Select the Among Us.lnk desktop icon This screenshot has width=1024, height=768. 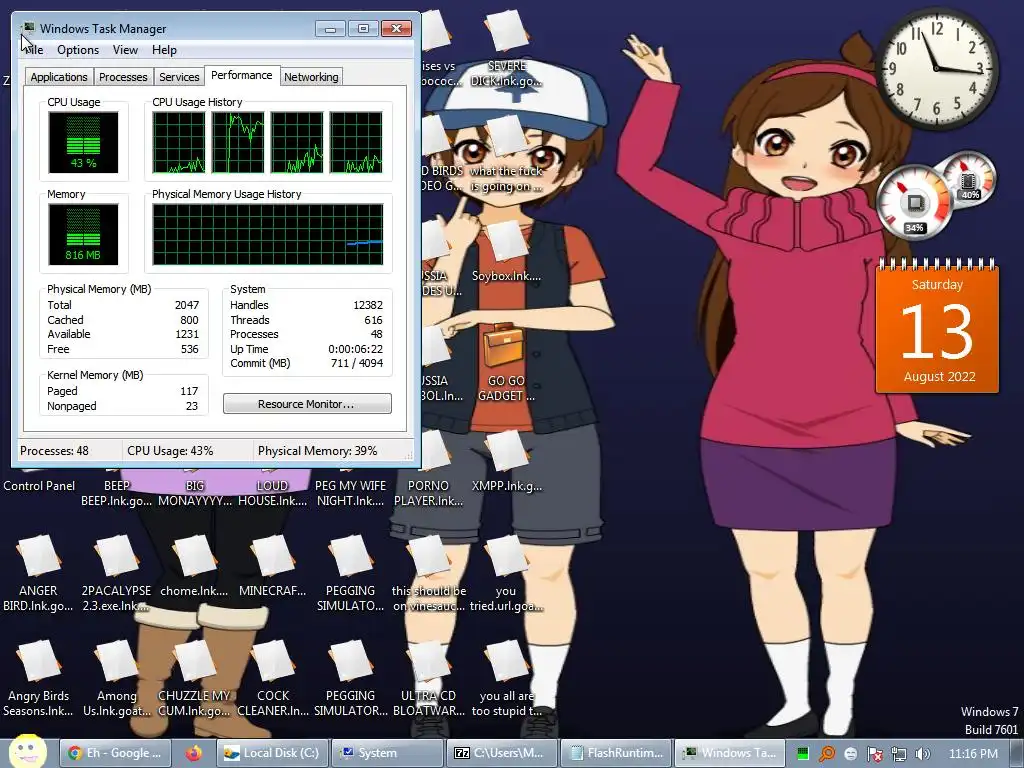tap(116, 679)
